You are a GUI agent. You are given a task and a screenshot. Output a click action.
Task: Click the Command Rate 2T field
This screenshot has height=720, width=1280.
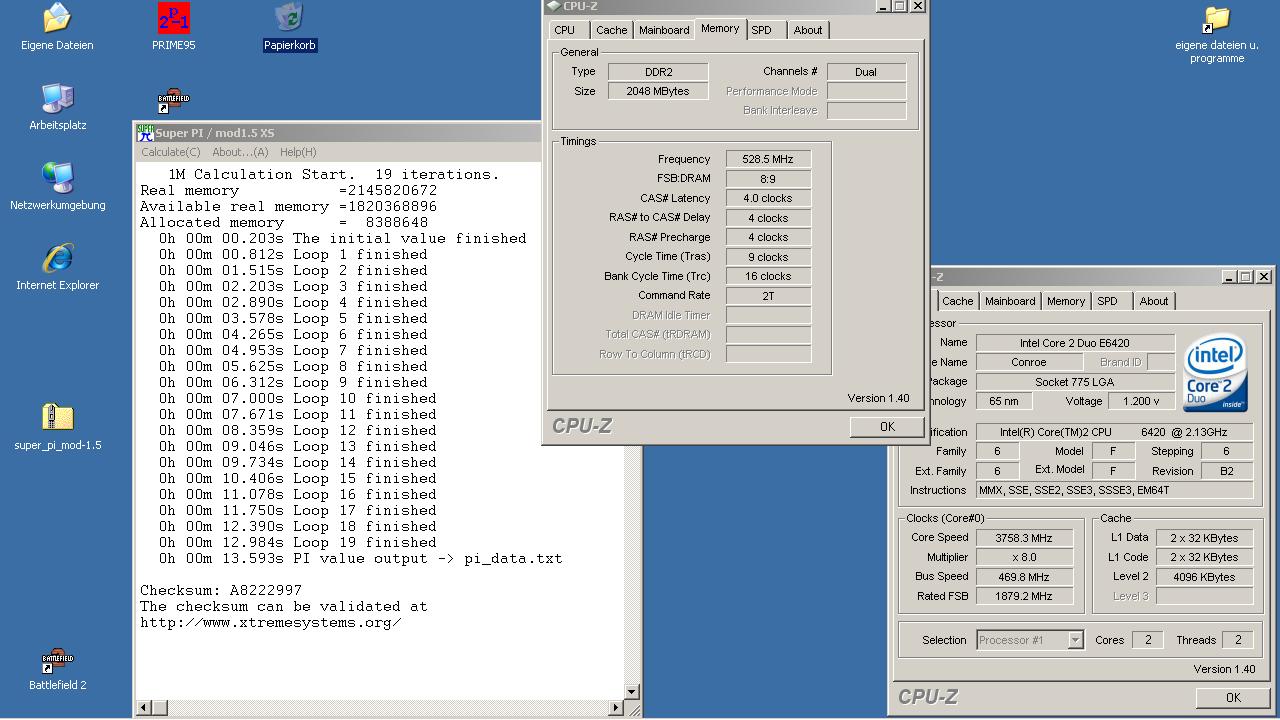tap(768, 296)
